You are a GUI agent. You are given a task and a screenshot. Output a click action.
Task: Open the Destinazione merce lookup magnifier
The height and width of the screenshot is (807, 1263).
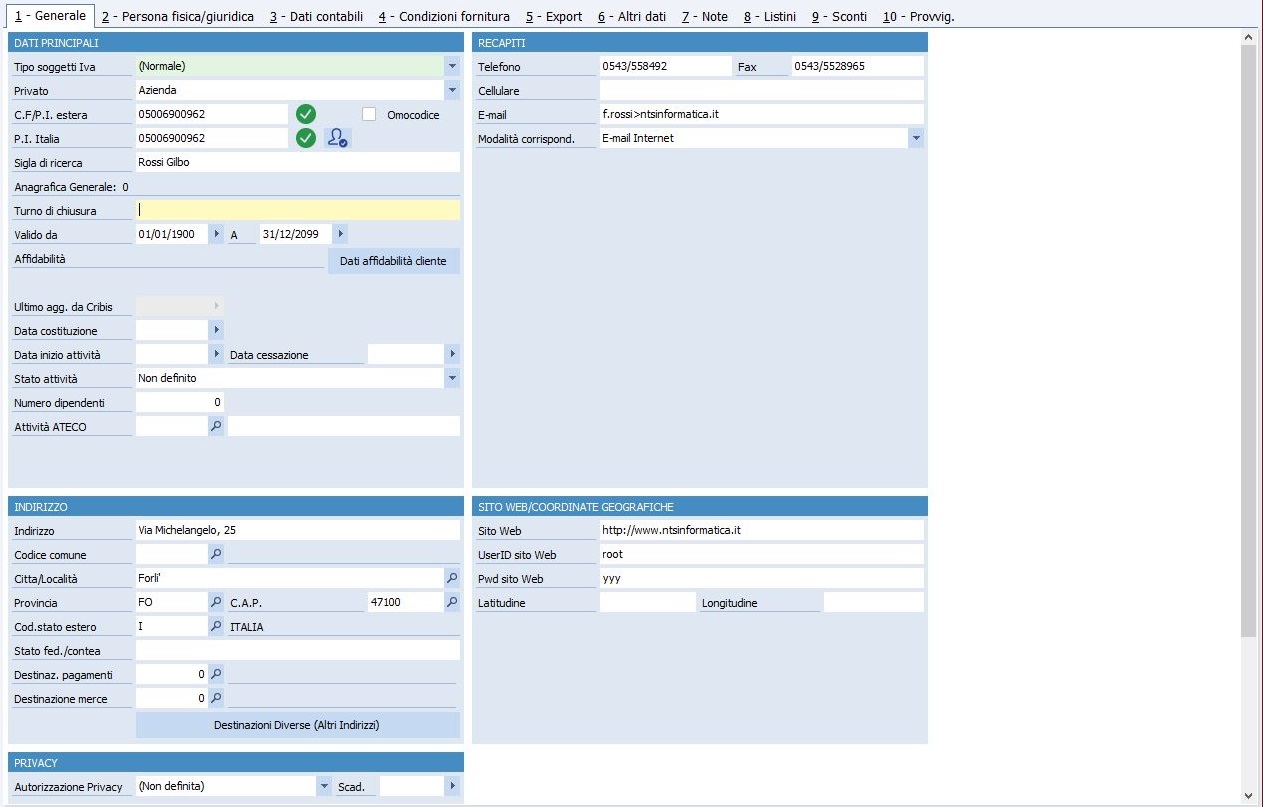(216, 699)
